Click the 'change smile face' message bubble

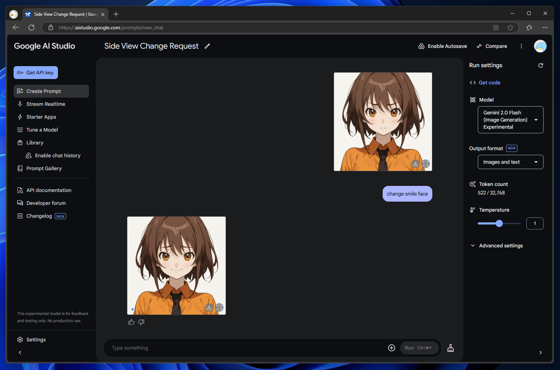point(407,194)
